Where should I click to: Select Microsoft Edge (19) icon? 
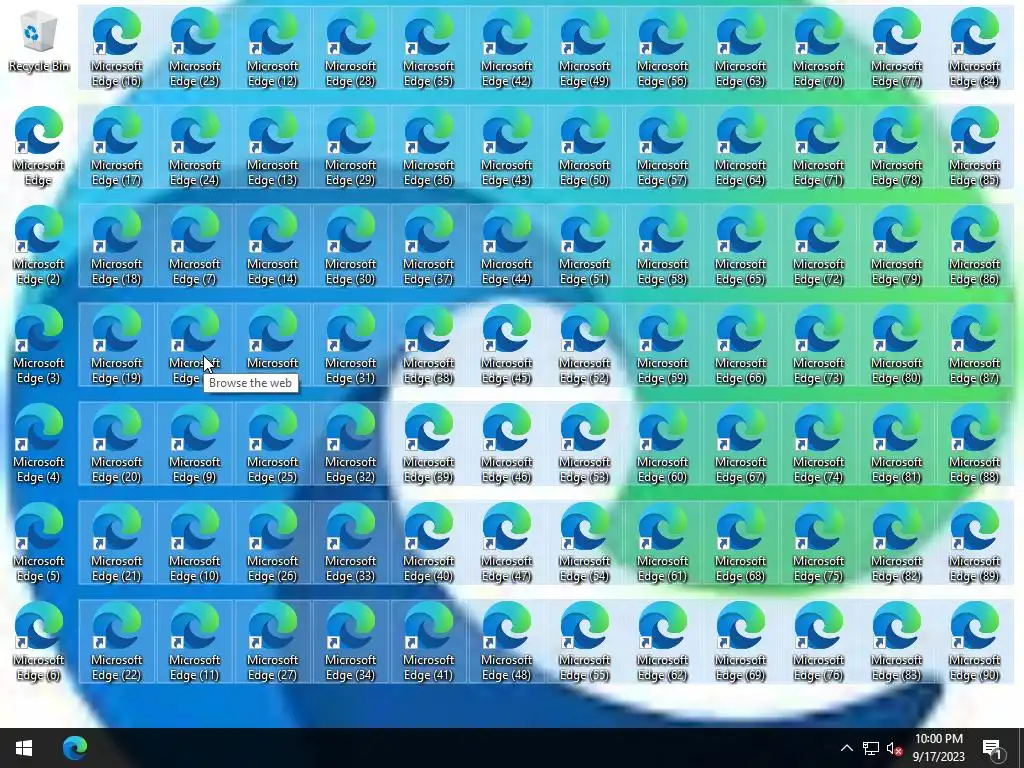[x=116, y=345]
